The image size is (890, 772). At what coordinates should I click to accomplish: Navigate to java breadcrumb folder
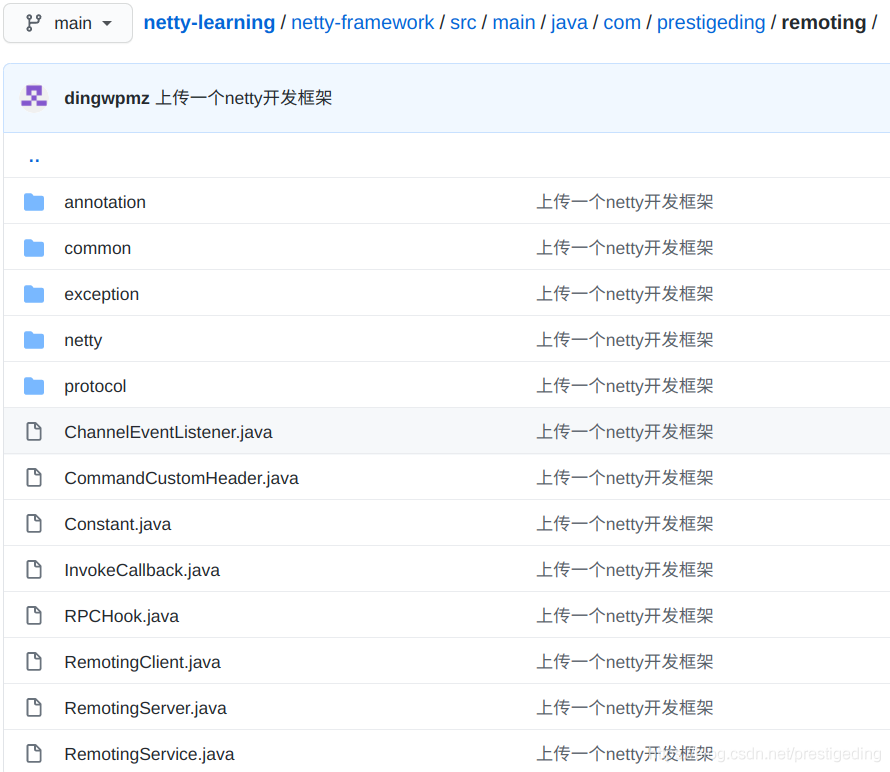tap(569, 22)
